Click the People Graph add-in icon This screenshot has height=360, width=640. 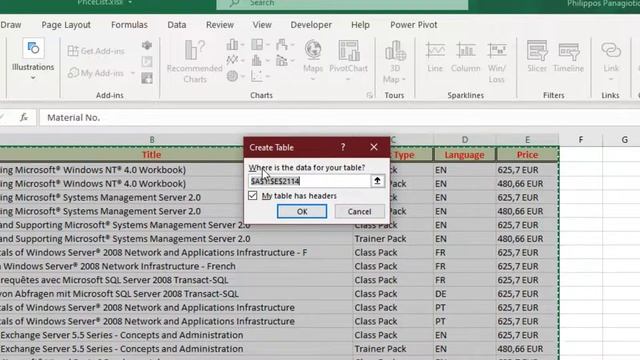click(147, 78)
